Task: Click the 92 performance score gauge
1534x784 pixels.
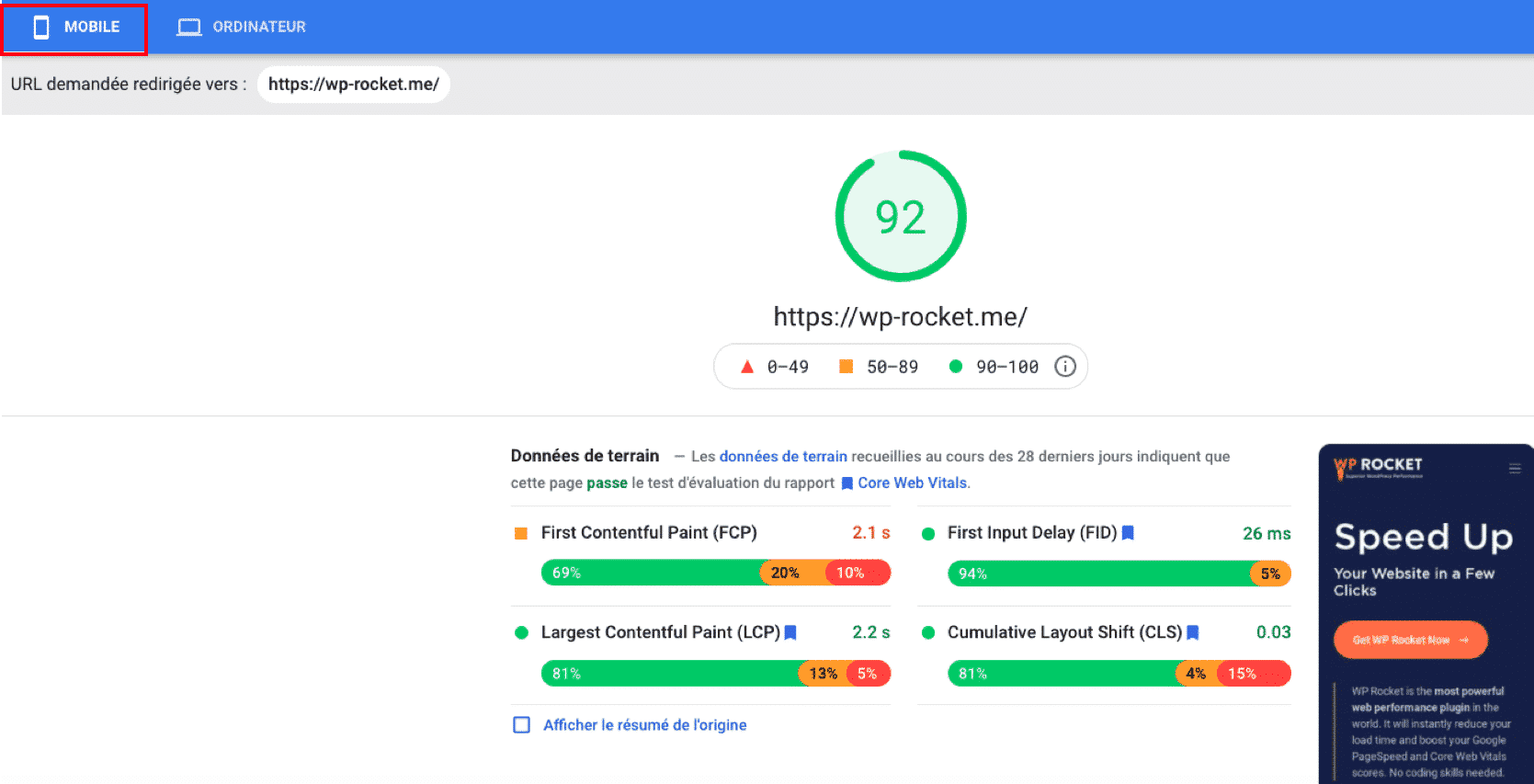Action: (x=901, y=217)
